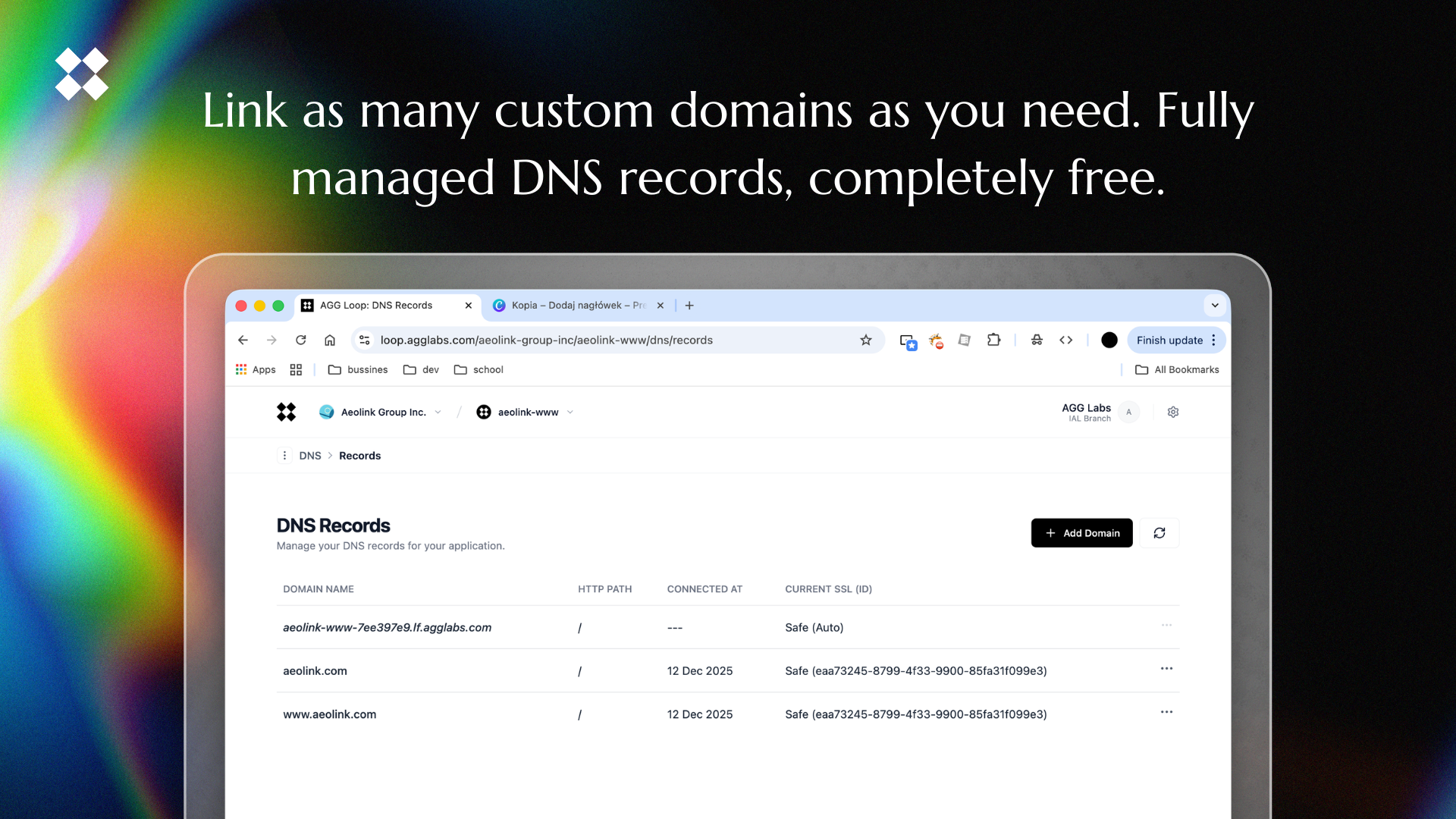Open the breadcrumb vertical dots menu beside DNS
This screenshot has height=819, width=1456.
[x=284, y=456]
